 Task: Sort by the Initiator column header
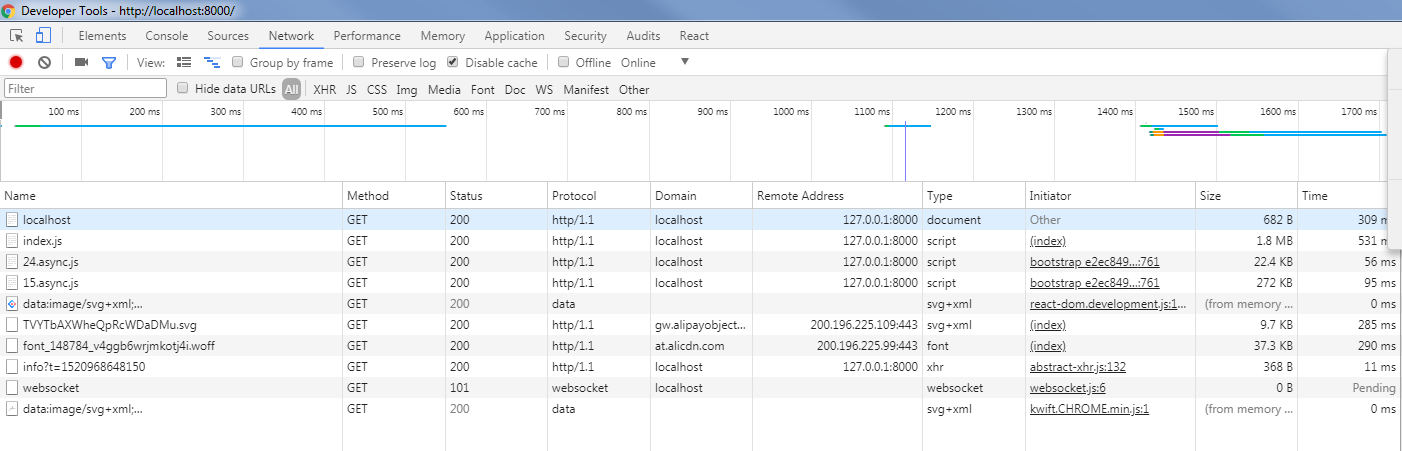click(x=1110, y=196)
